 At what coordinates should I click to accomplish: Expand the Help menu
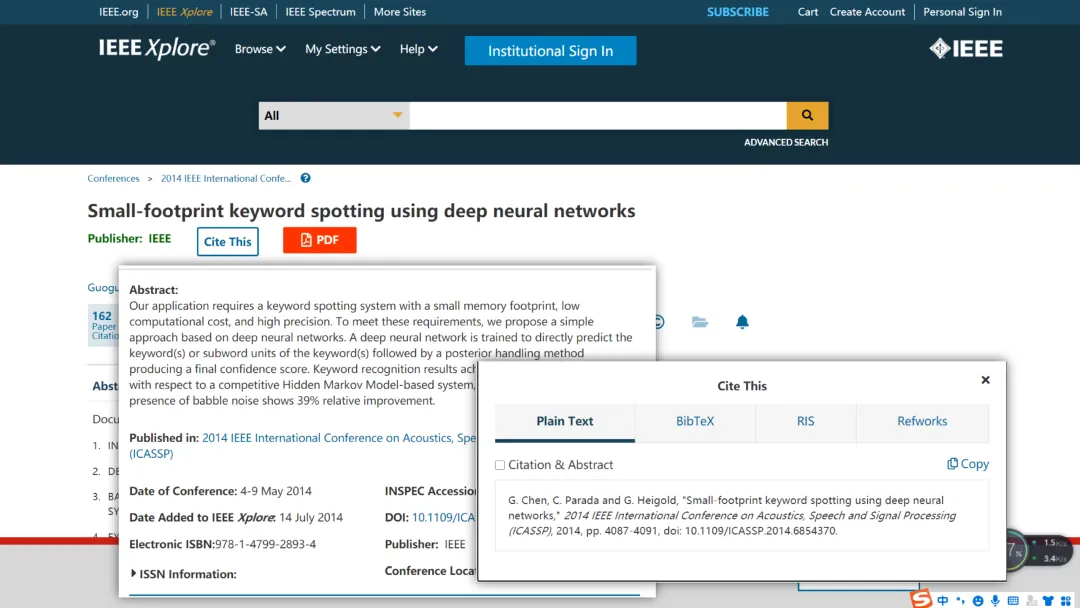(419, 49)
